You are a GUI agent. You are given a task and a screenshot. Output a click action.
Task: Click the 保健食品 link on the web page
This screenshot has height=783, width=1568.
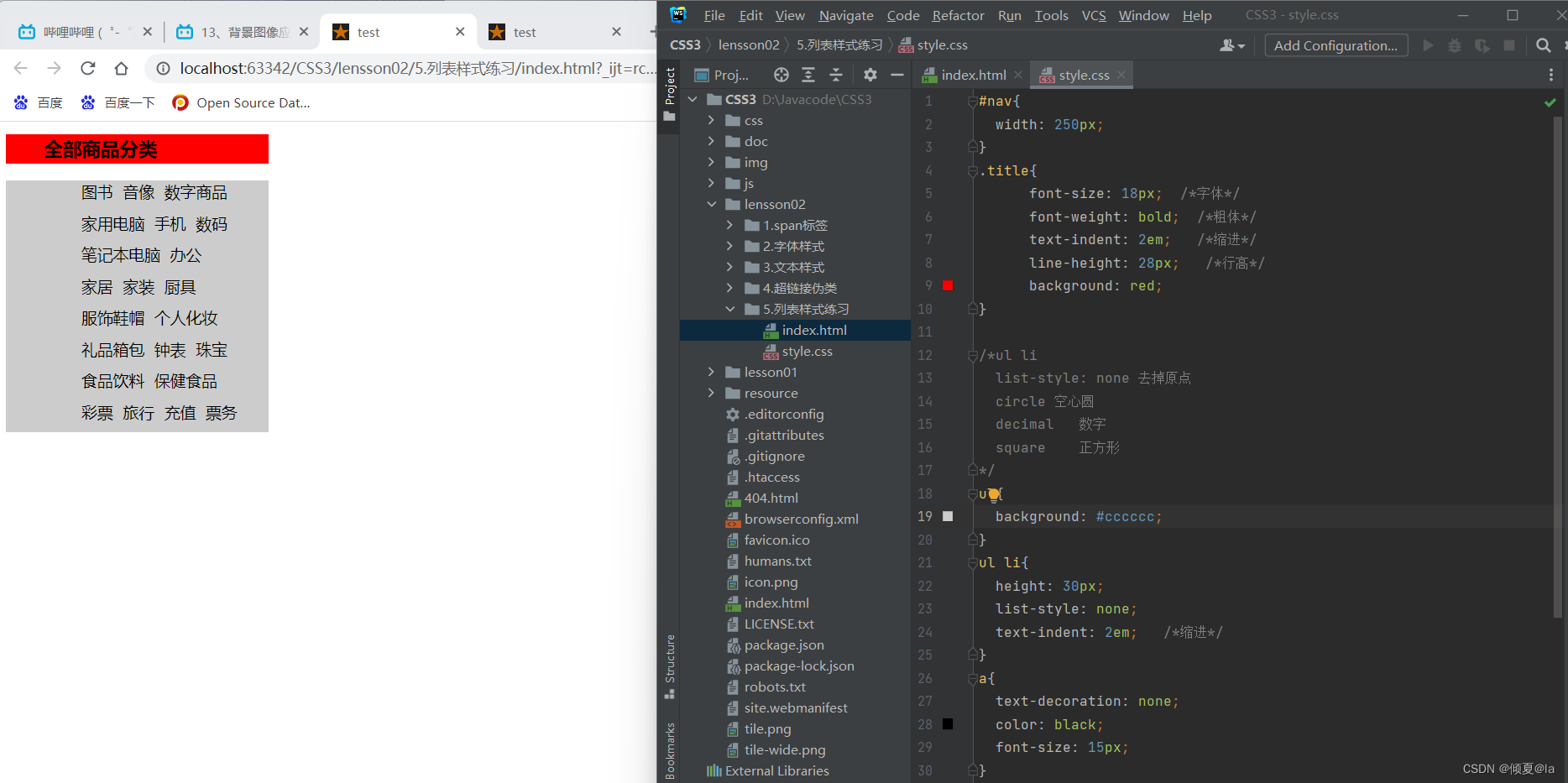186,381
